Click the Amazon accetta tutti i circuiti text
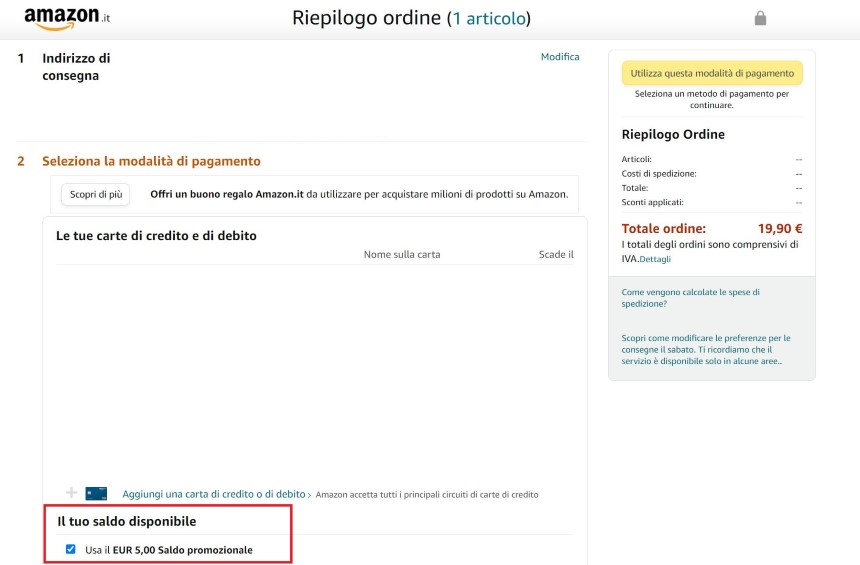Viewport: 860px width, 565px height. click(x=427, y=495)
